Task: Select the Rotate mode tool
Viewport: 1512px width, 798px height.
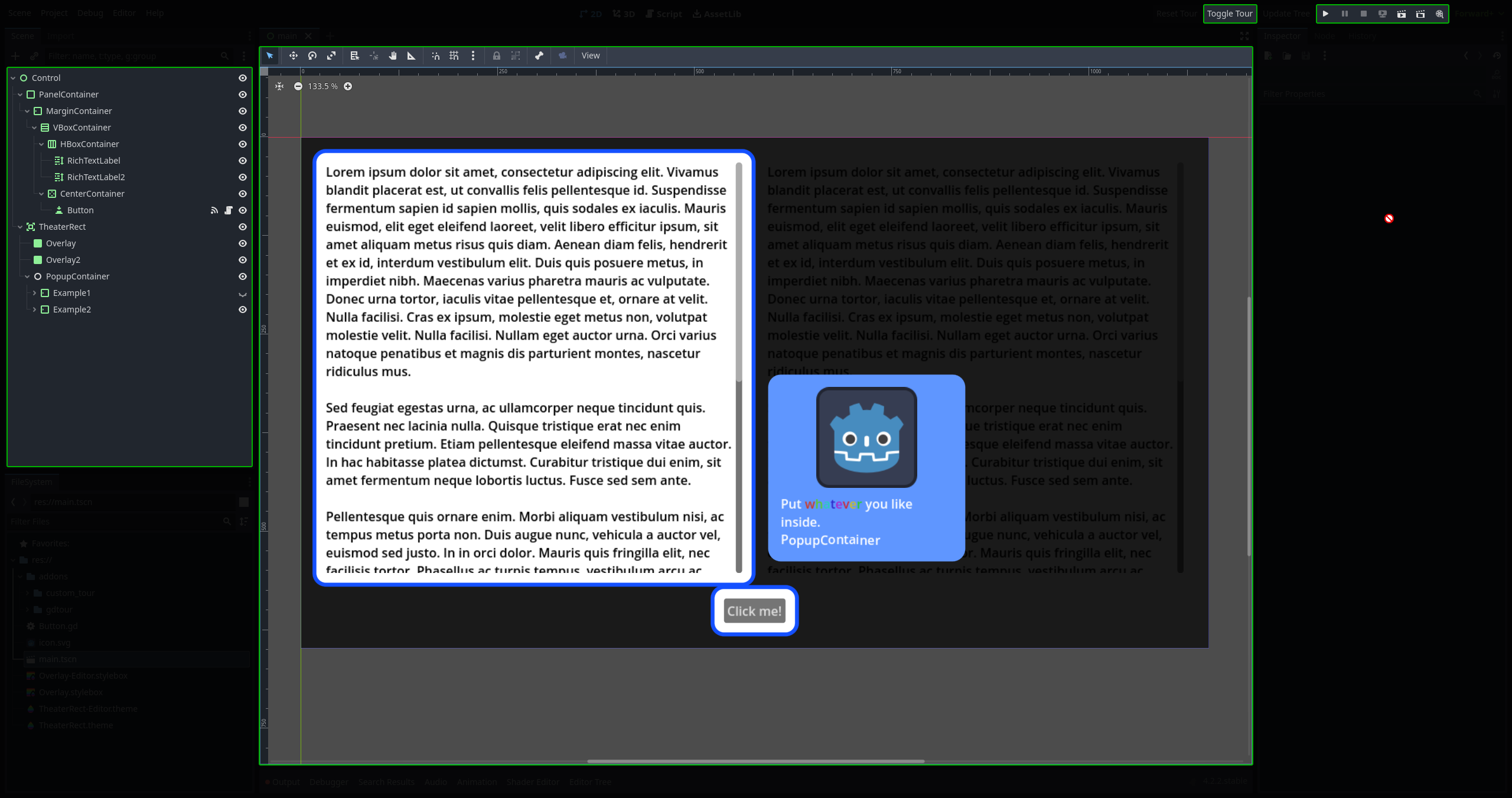Action: click(x=312, y=56)
